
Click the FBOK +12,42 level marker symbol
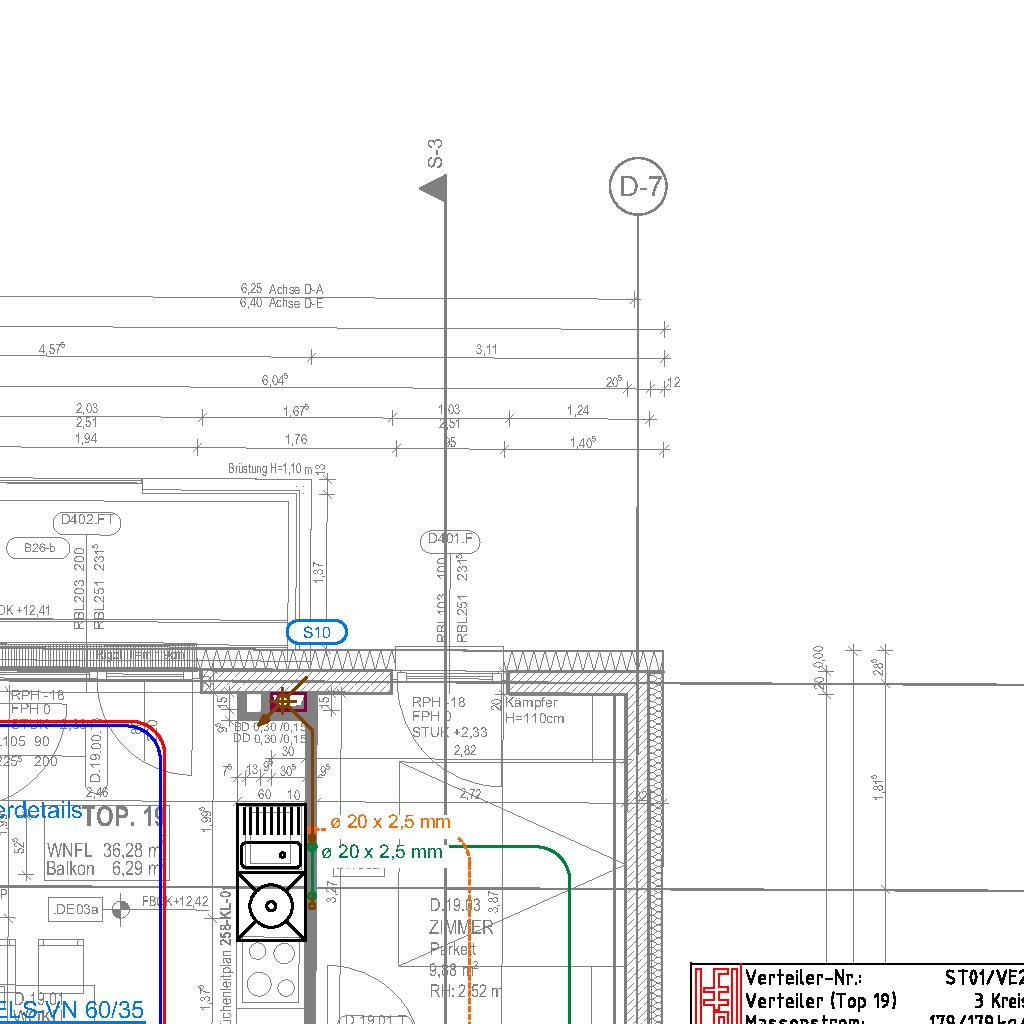(x=121, y=909)
